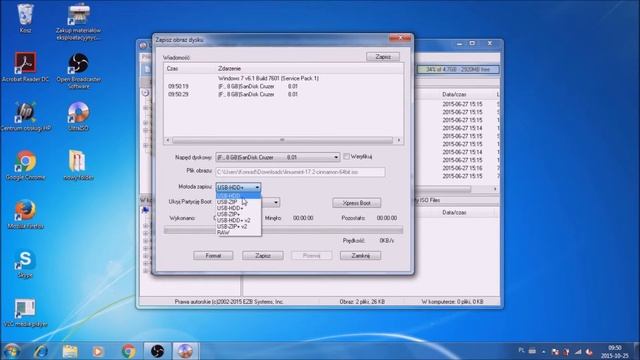This screenshot has width=640, height=360.
Task: Open Centrum obsługi HP desktop icon
Action: [25, 116]
